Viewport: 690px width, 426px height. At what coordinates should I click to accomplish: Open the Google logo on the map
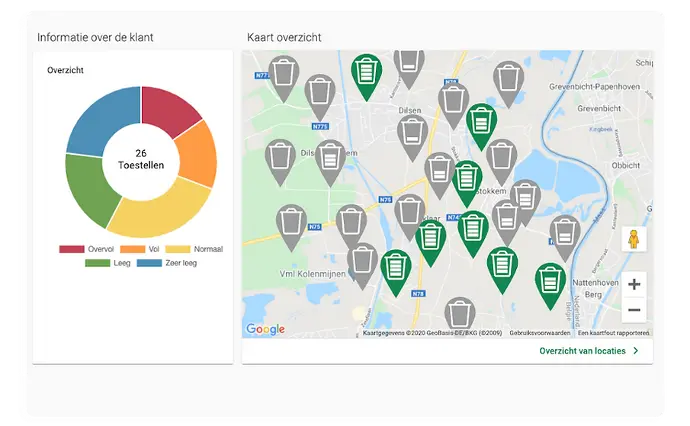tap(265, 329)
